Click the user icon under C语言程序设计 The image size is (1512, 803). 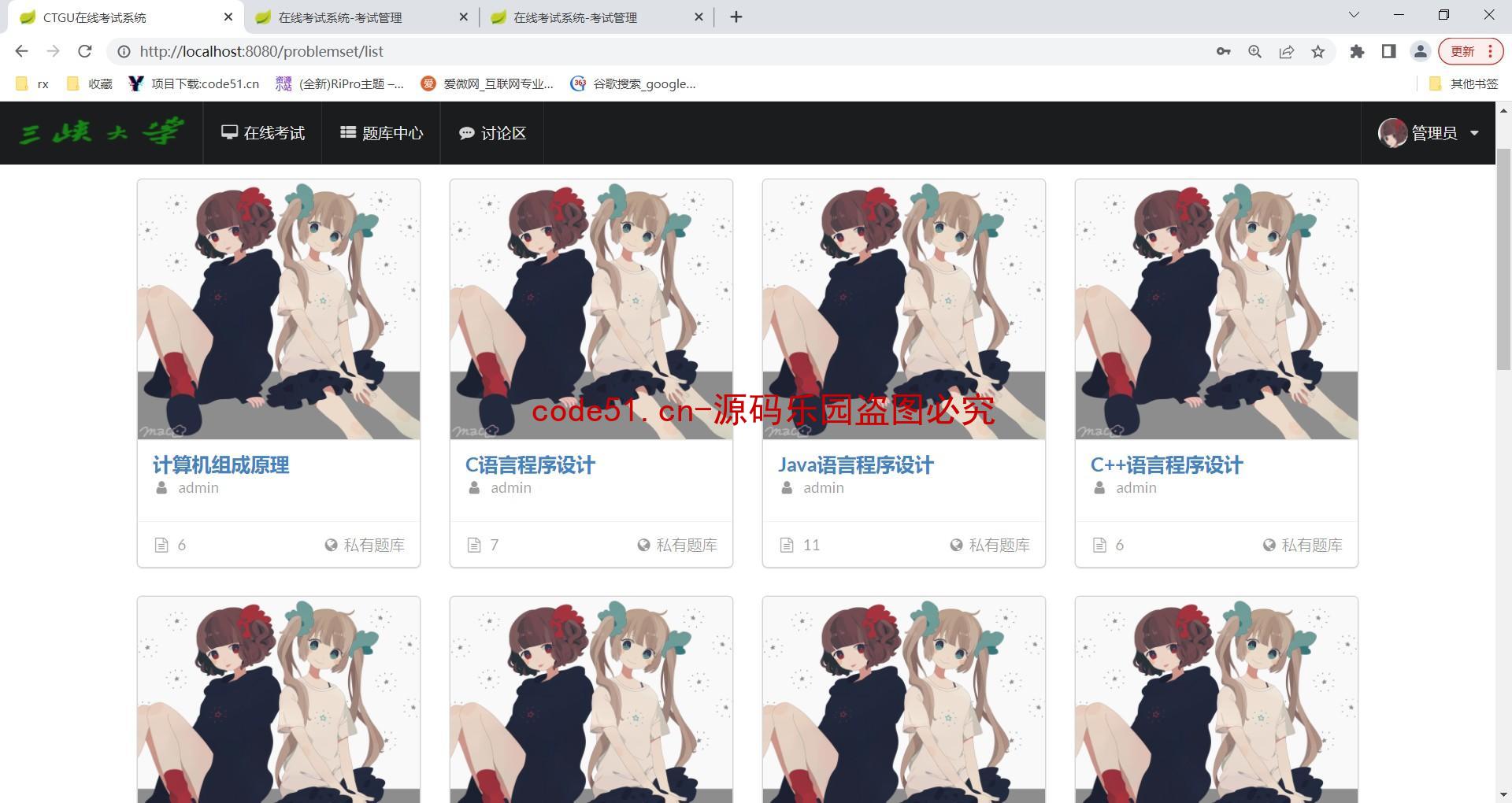point(474,488)
